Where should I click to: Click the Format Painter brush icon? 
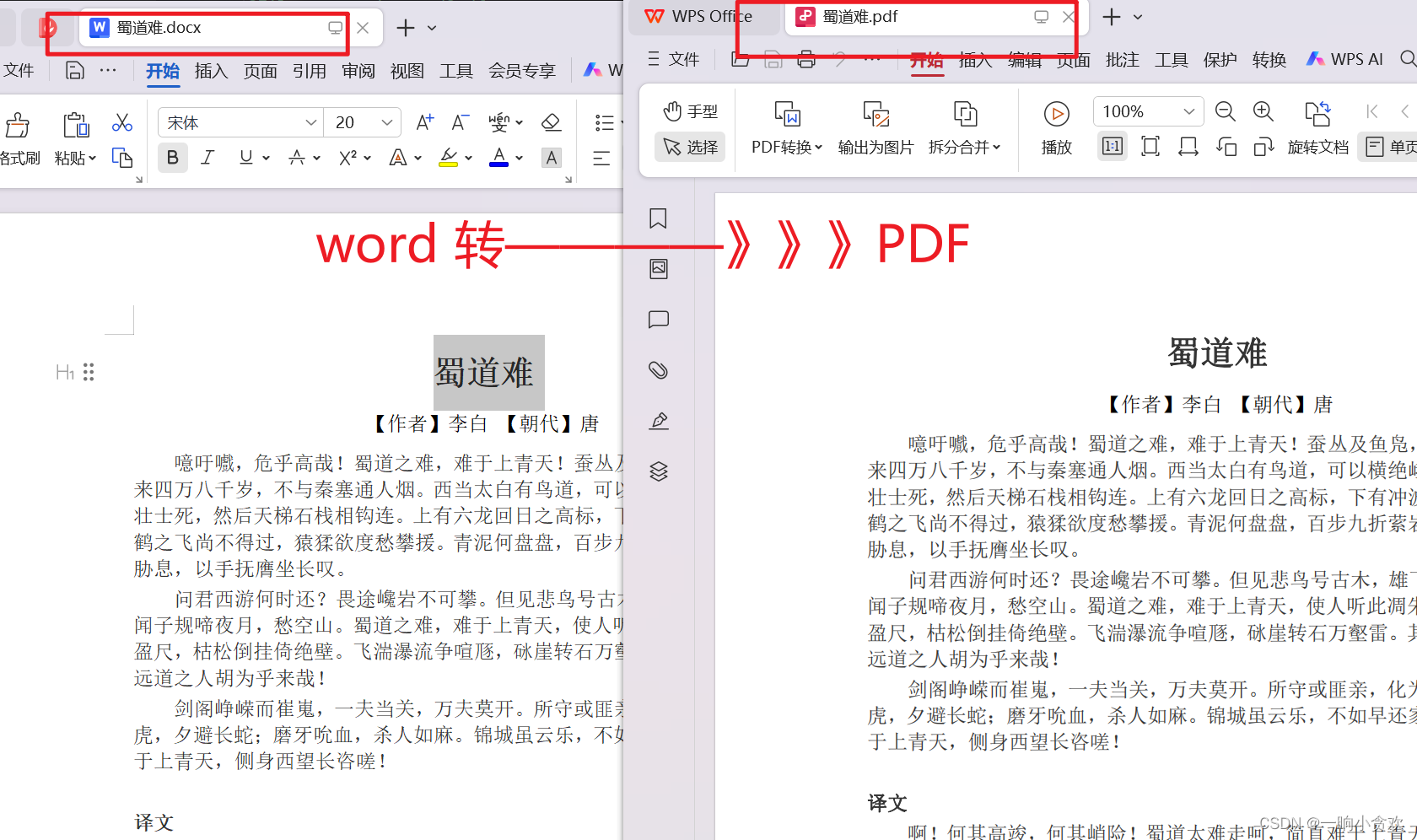coord(17,125)
